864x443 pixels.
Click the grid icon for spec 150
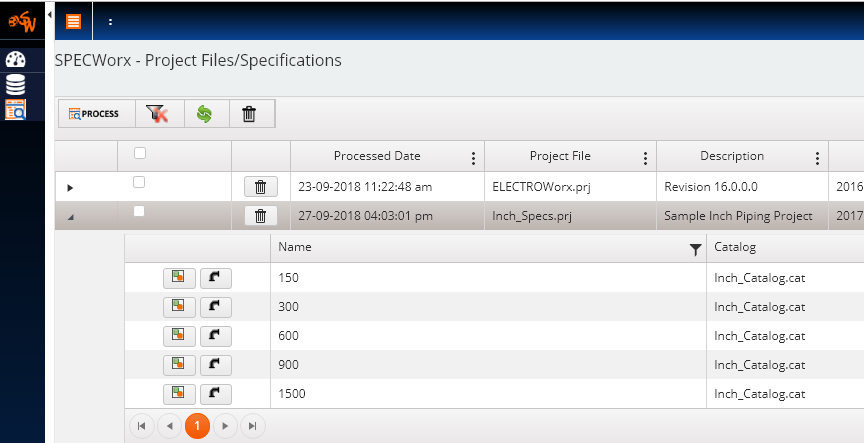(179, 278)
